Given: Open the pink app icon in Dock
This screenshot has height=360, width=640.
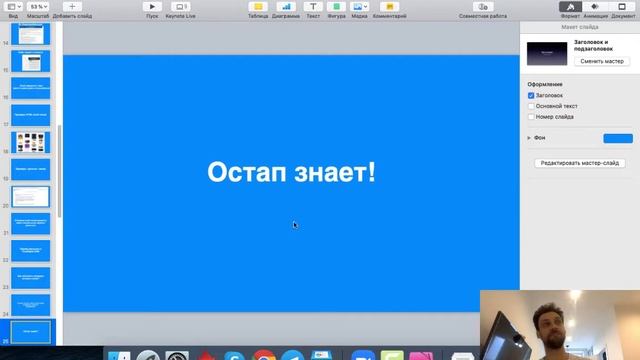Looking at the screenshot, I should pos(421,355).
